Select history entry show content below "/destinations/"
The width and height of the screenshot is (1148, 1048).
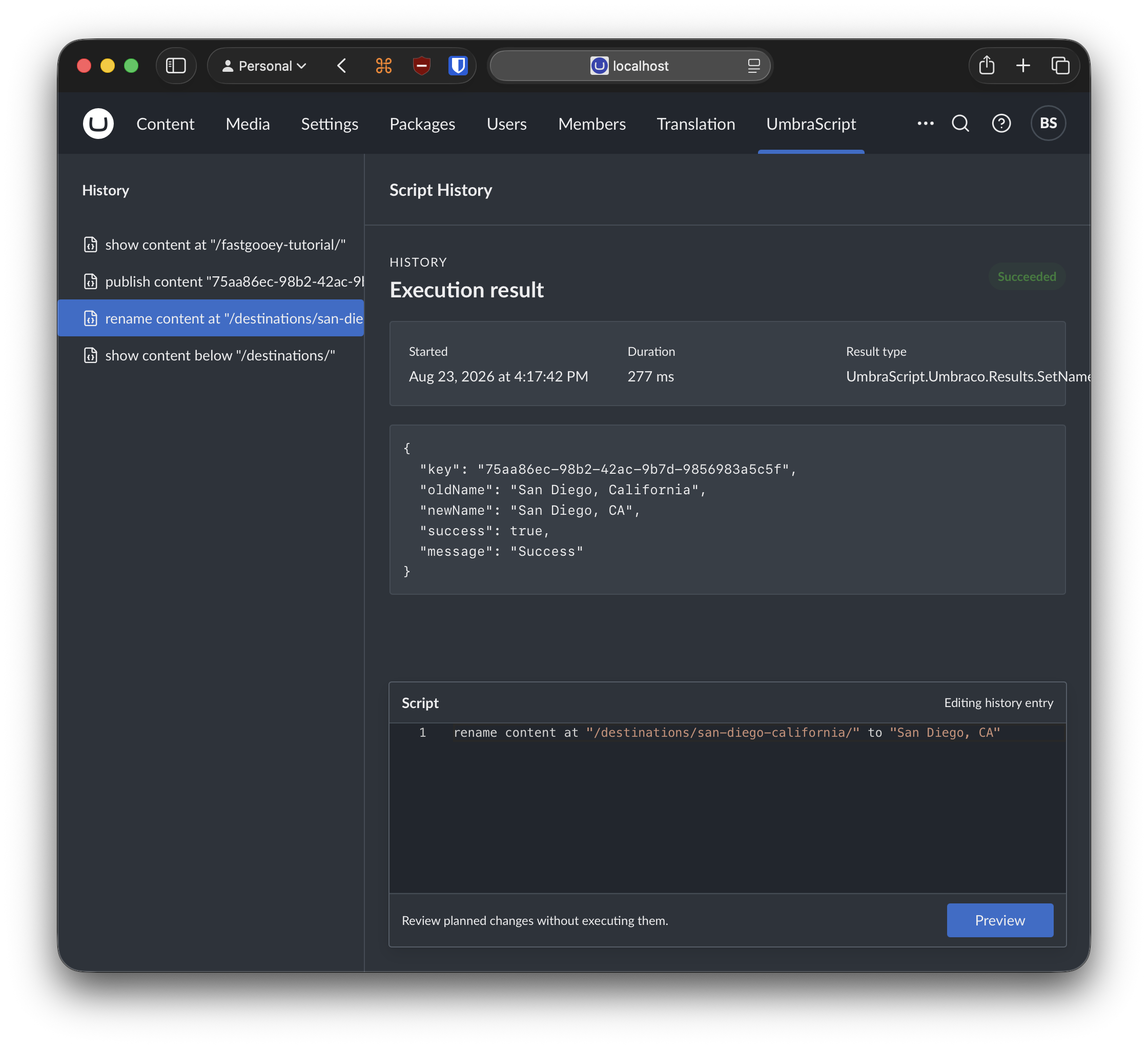click(211, 355)
